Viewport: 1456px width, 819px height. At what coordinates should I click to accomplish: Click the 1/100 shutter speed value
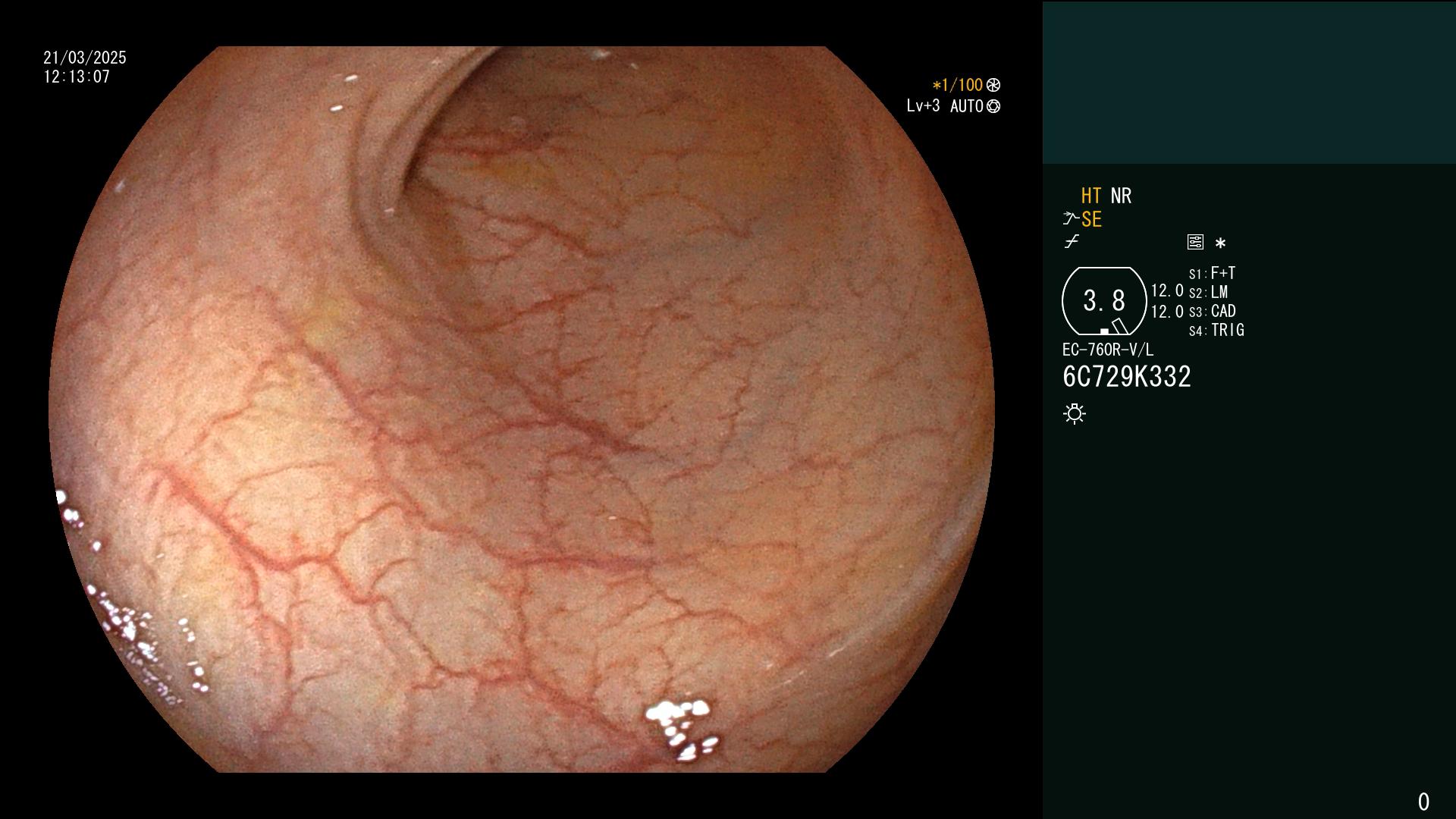(x=958, y=86)
